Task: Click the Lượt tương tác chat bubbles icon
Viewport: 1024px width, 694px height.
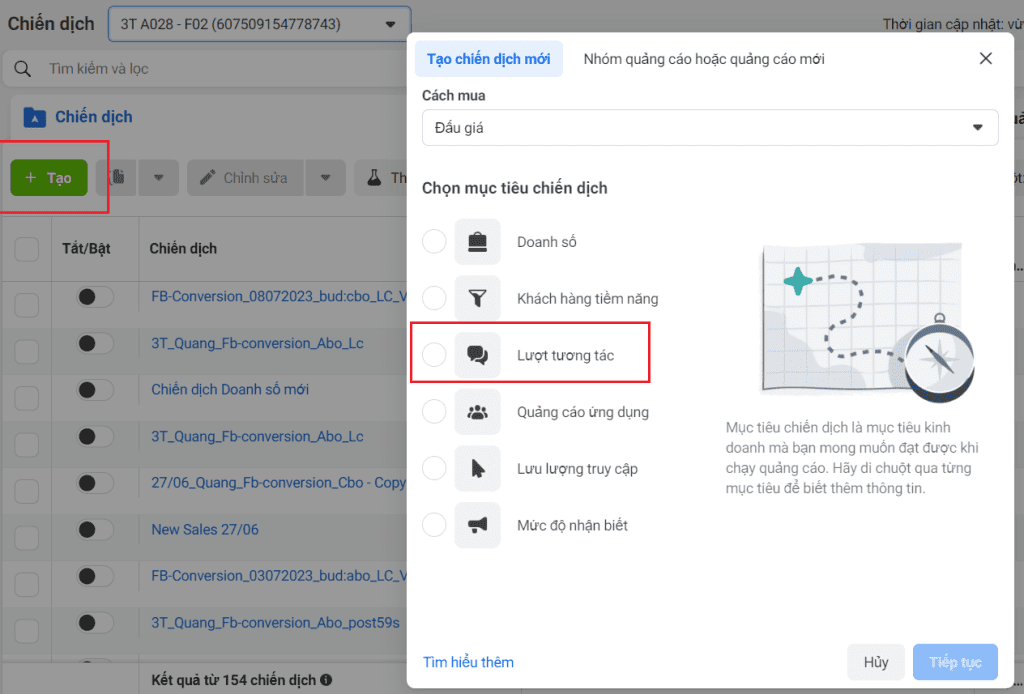Action: tap(477, 355)
